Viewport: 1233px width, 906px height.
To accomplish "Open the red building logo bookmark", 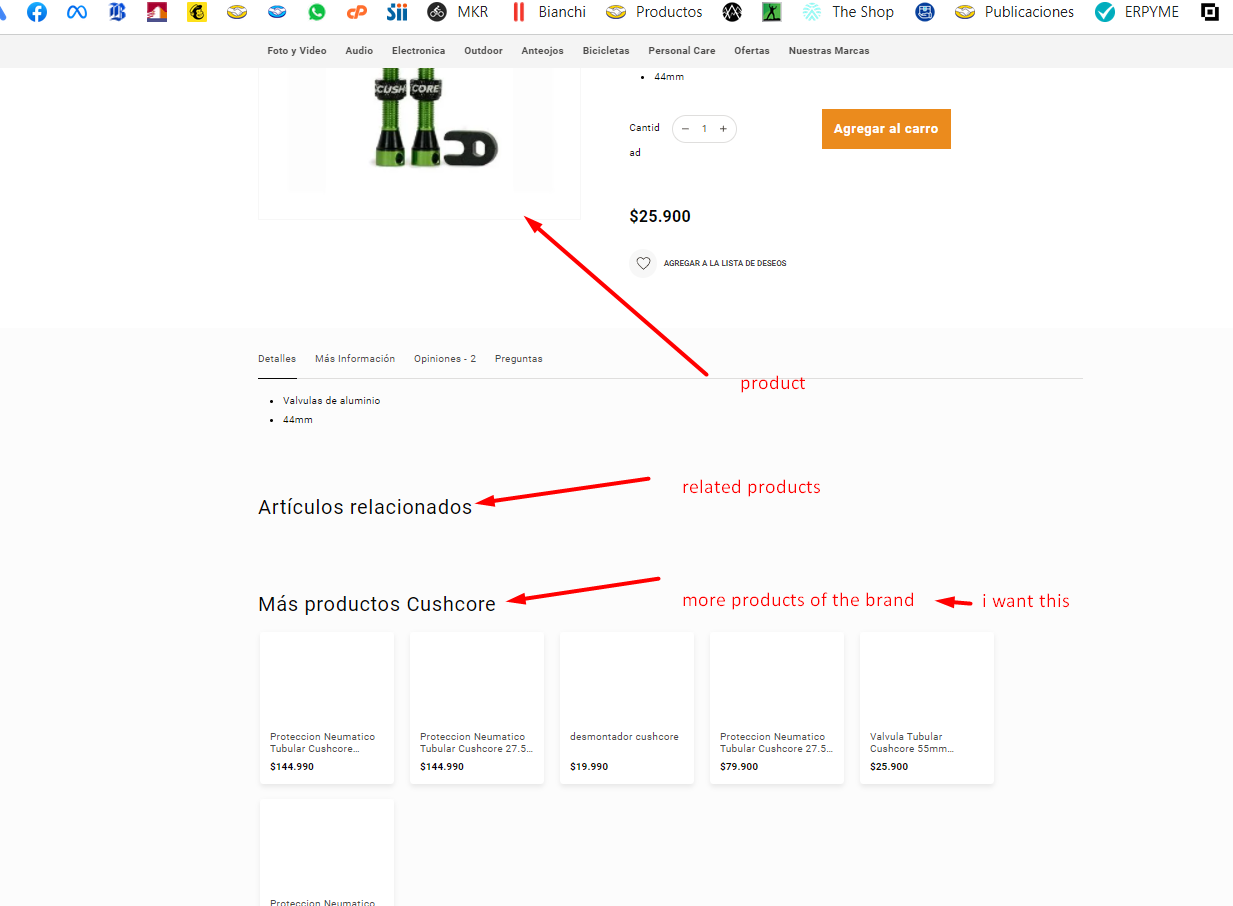I will [x=157, y=12].
